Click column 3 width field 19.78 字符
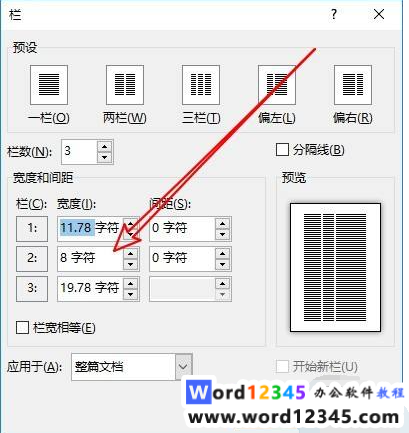The width and height of the screenshot is (409, 433). pos(90,289)
